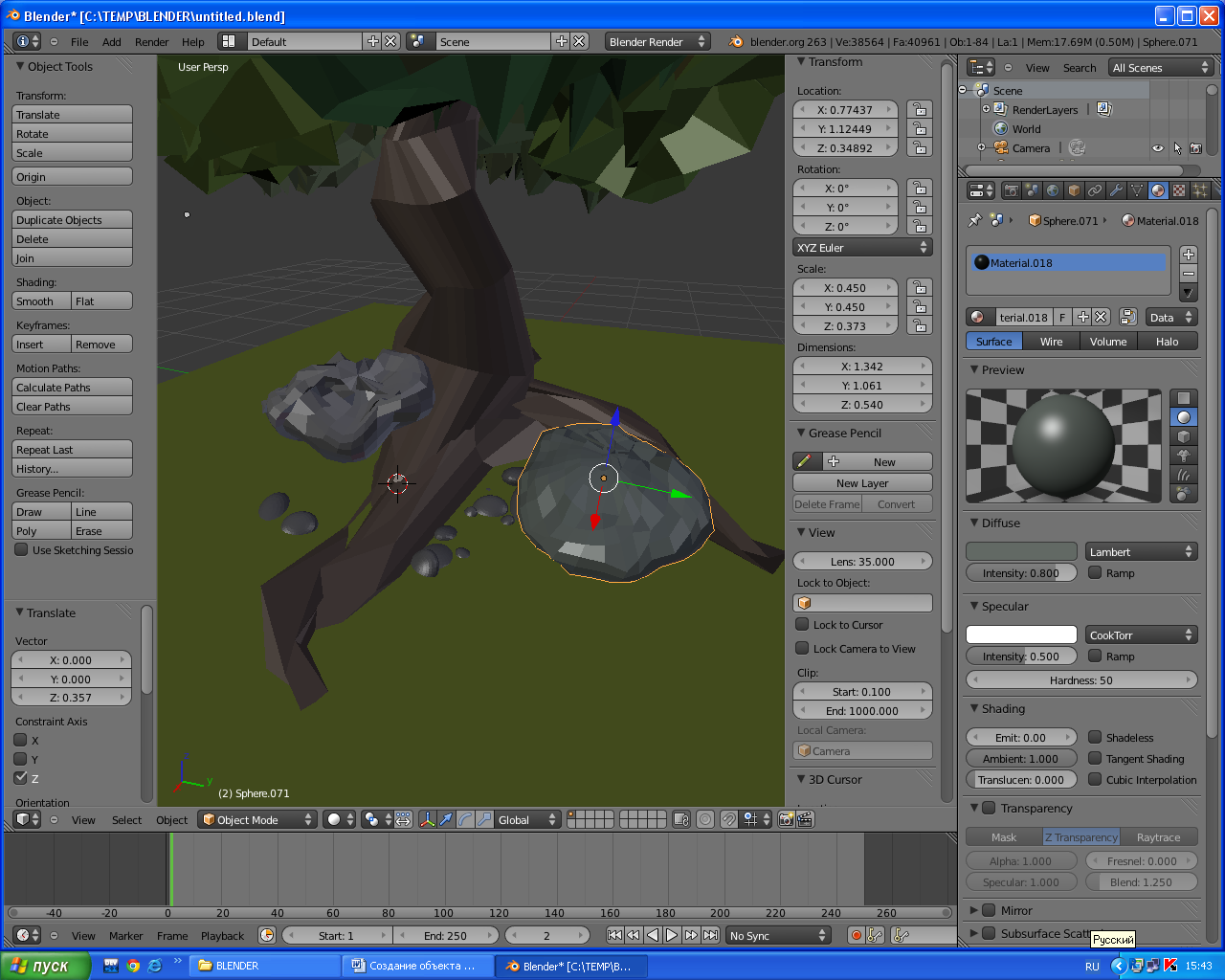Enable Y constraint axis
Screen dimensions: 1225x980
tap(20, 759)
